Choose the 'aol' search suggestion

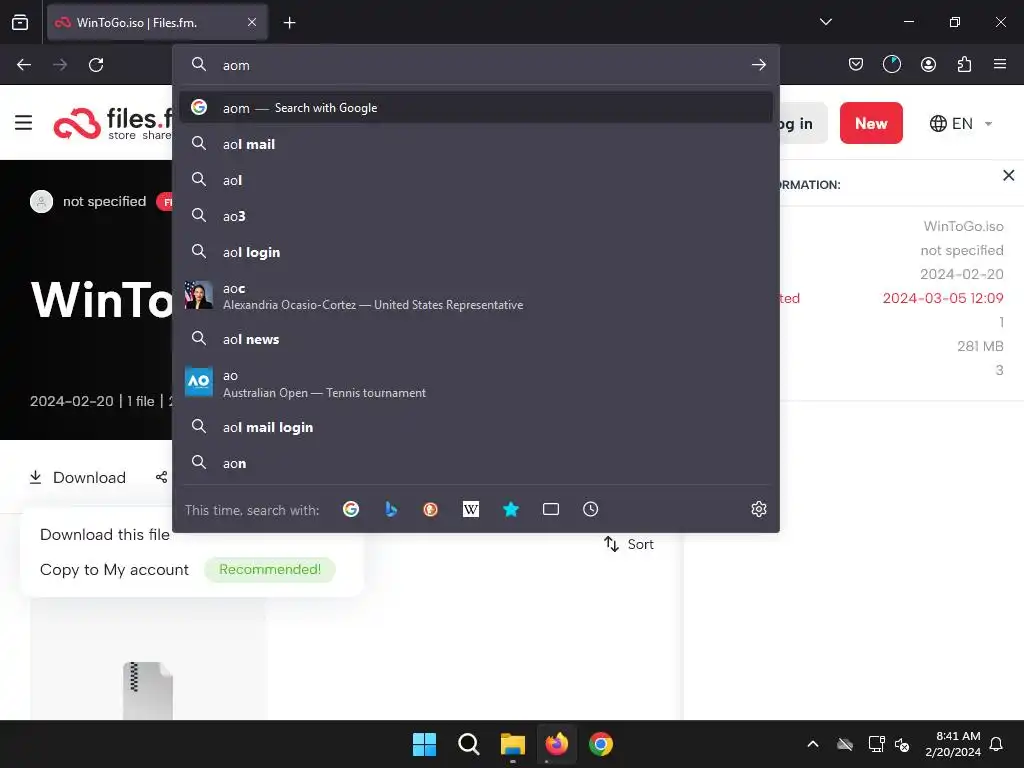476,180
